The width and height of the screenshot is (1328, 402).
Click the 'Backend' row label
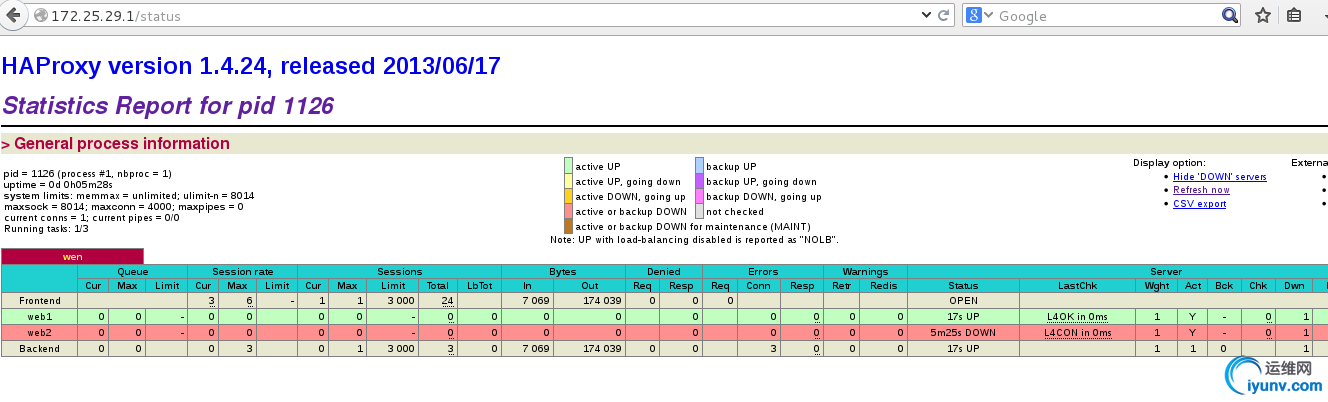pyautogui.click(x=39, y=348)
